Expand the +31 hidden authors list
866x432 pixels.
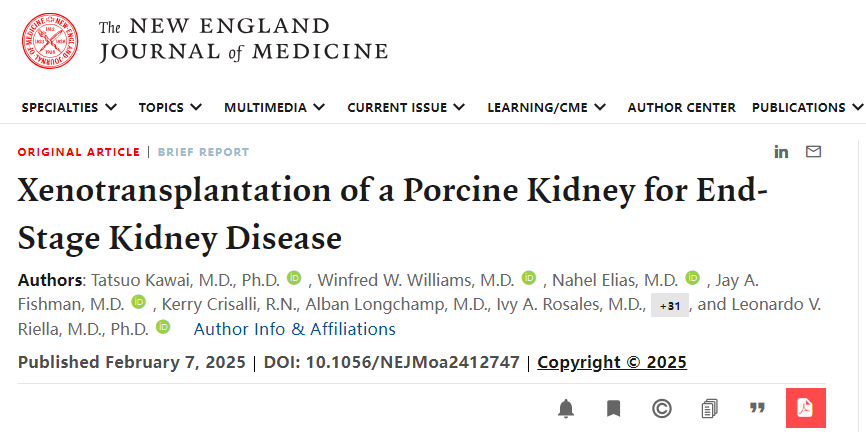click(x=670, y=305)
